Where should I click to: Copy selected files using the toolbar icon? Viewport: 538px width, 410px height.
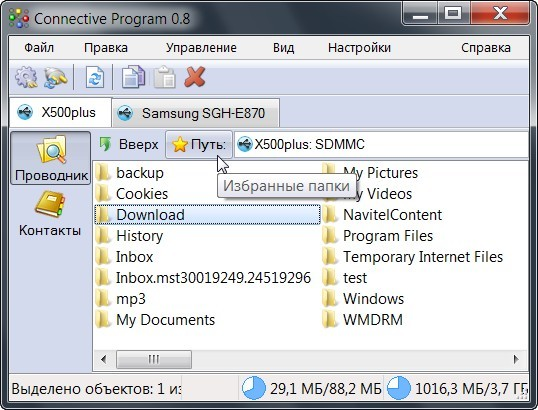click(x=133, y=77)
